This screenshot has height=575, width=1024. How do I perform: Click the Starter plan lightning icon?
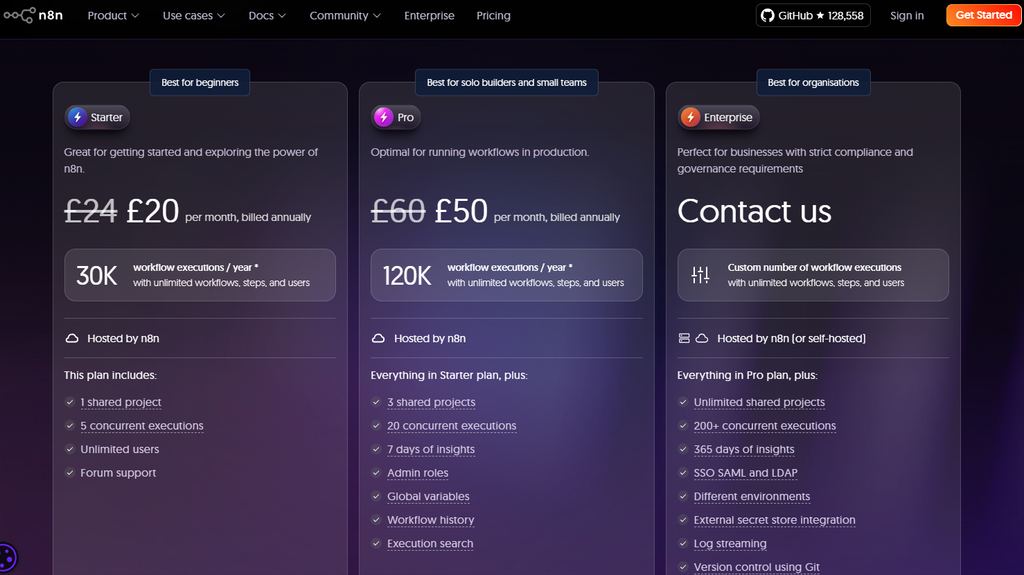coord(77,117)
